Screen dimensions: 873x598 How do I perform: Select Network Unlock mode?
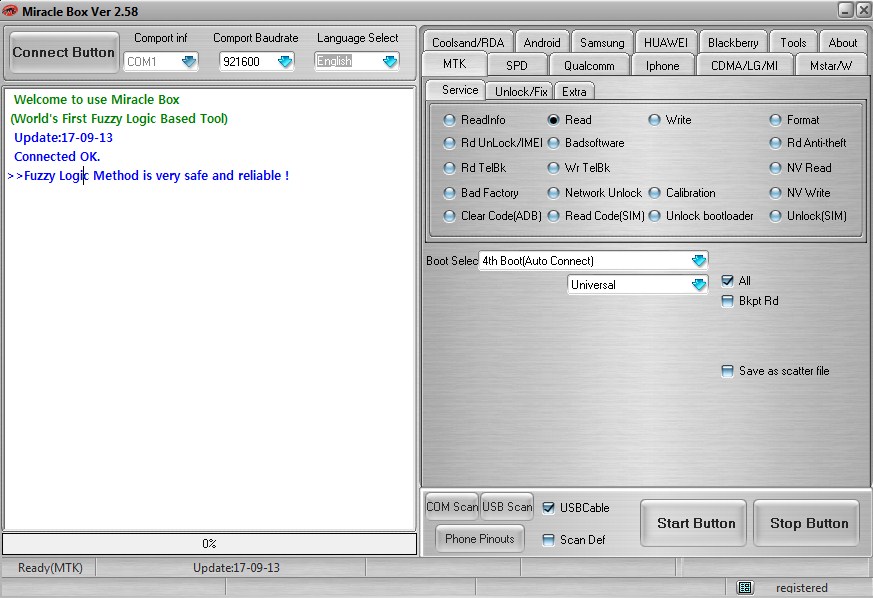552,192
